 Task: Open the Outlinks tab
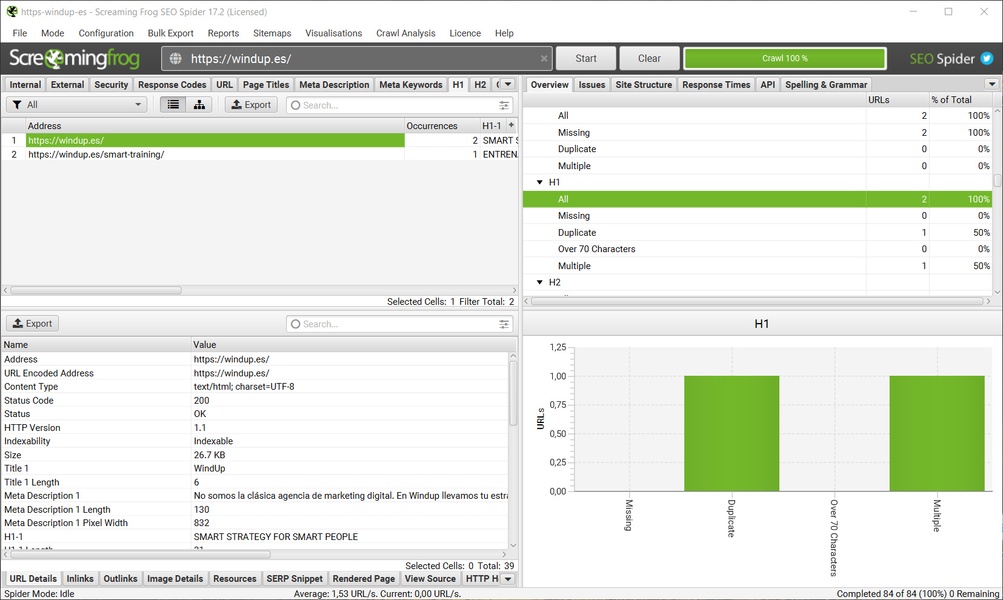point(120,578)
